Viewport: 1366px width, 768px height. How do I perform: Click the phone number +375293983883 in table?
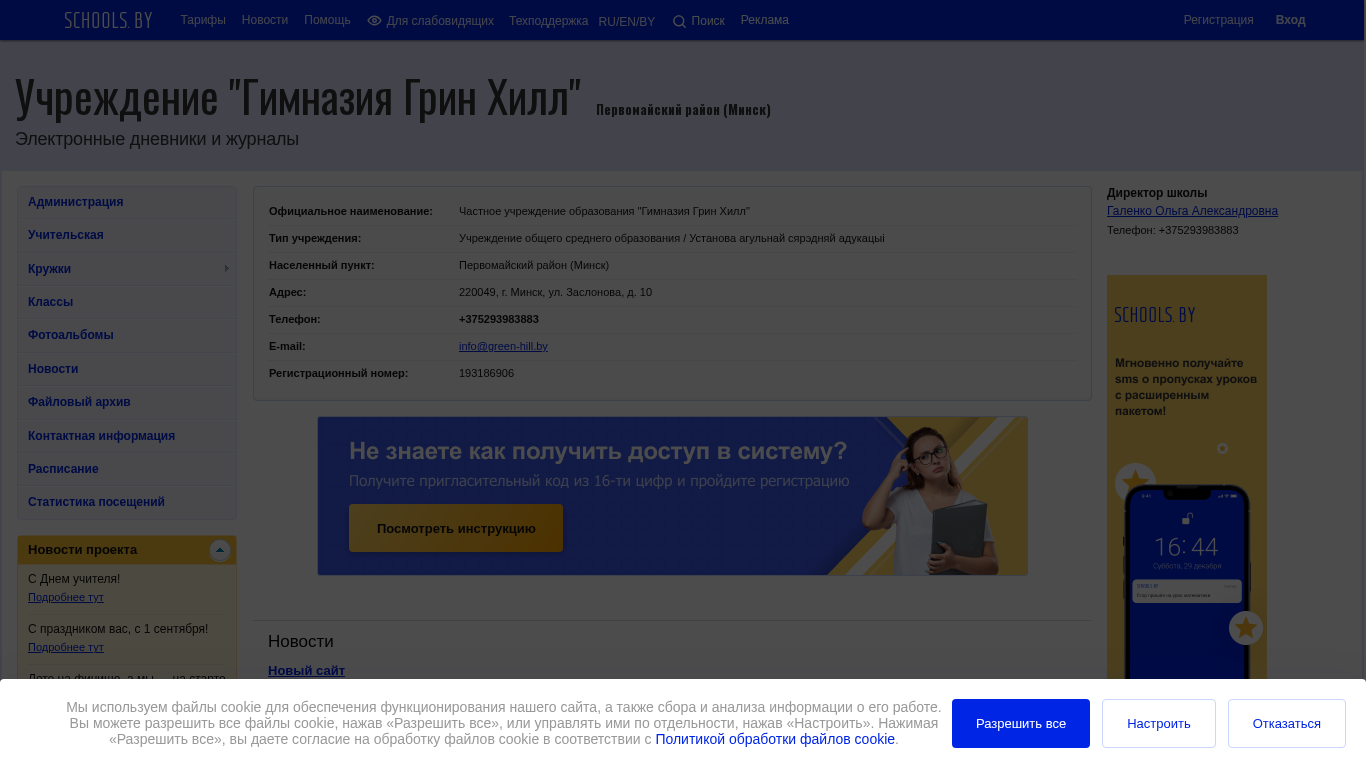[499, 319]
